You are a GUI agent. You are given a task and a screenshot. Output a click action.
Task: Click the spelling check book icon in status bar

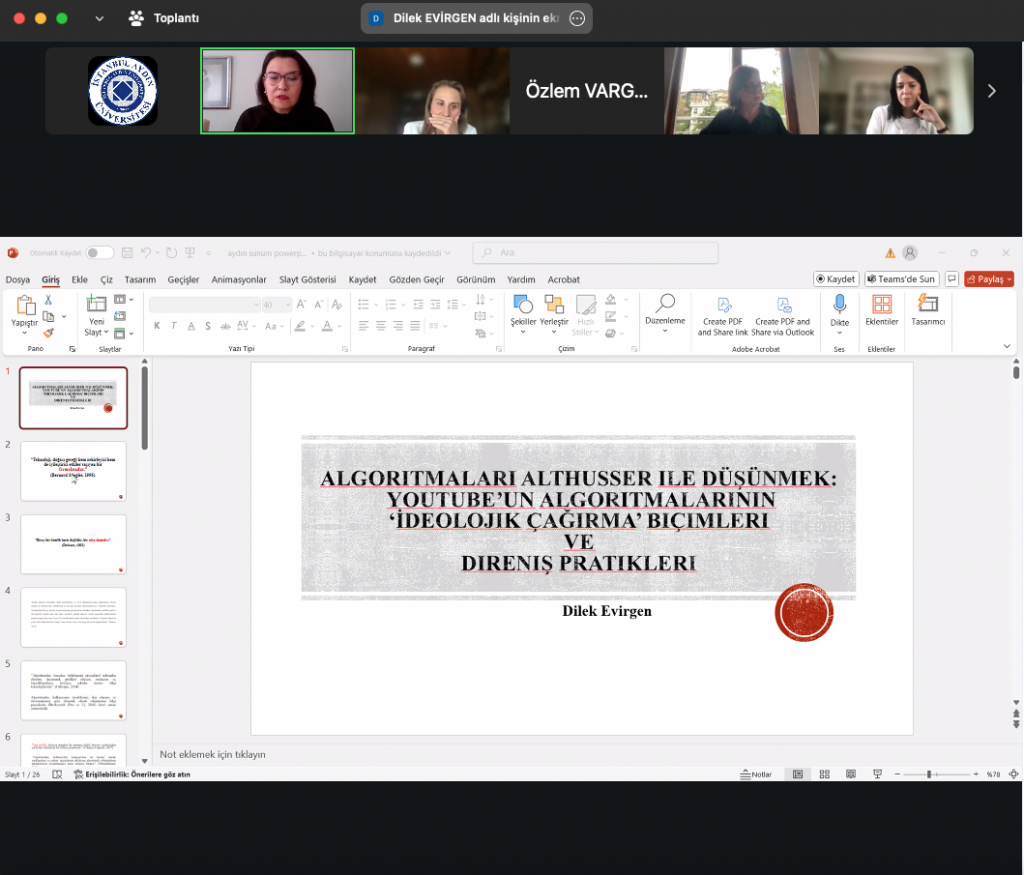point(57,774)
